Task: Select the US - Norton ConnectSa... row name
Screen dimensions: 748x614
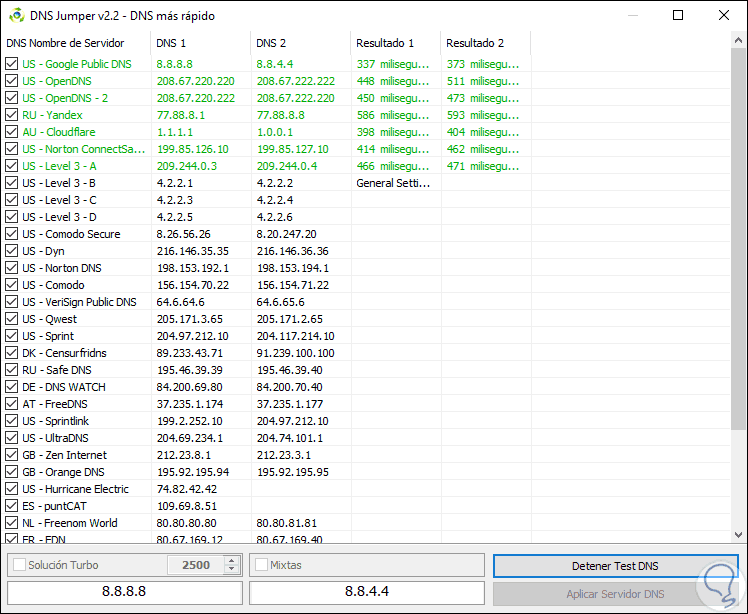Action: coord(83,149)
